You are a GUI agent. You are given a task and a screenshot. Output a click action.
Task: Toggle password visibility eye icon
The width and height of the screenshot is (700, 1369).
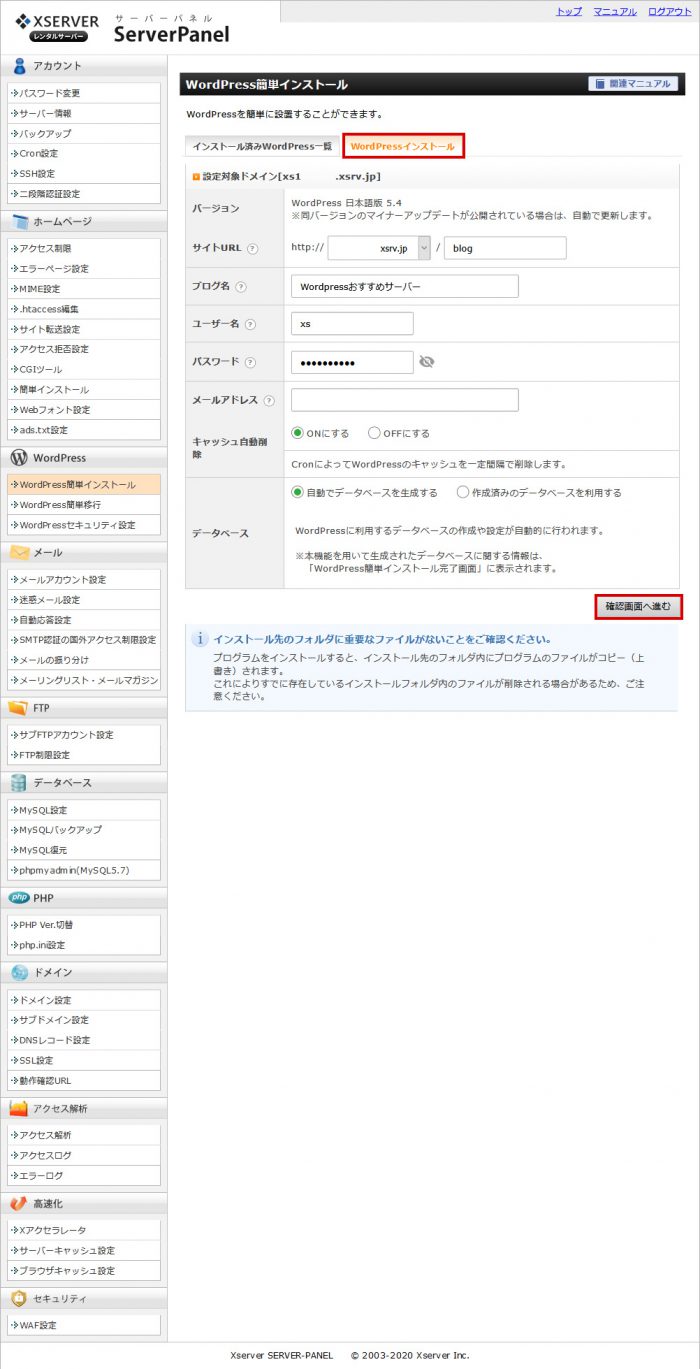tap(427, 362)
